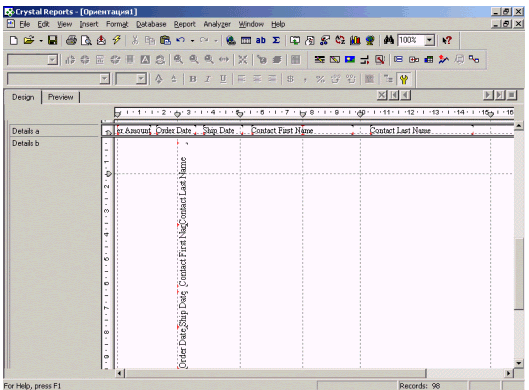Open the File menu

pos(25,24)
